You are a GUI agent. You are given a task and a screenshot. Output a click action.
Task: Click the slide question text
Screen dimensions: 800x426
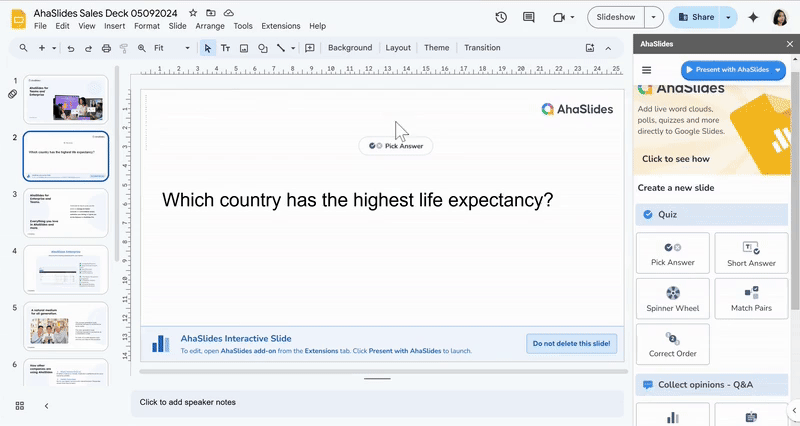click(x=357, y=200)
